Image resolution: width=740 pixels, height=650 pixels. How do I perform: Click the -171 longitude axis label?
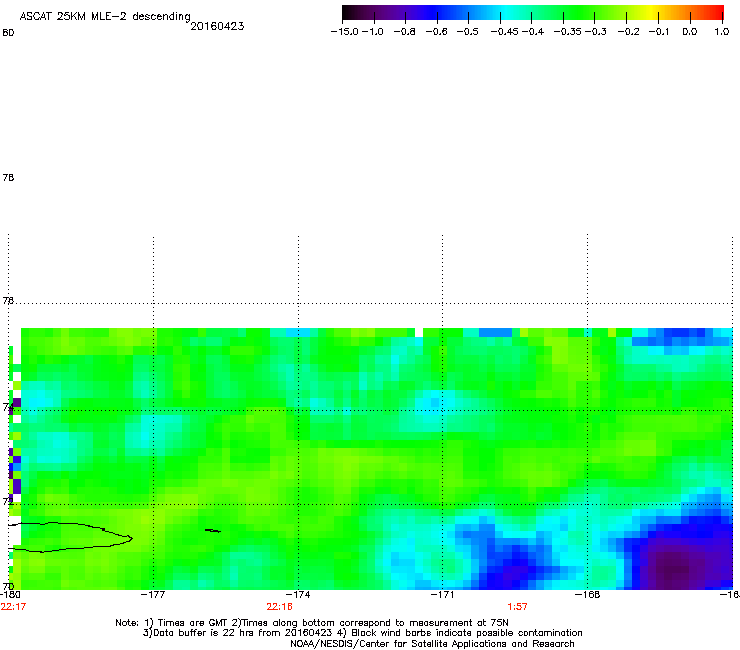[442, 595]
